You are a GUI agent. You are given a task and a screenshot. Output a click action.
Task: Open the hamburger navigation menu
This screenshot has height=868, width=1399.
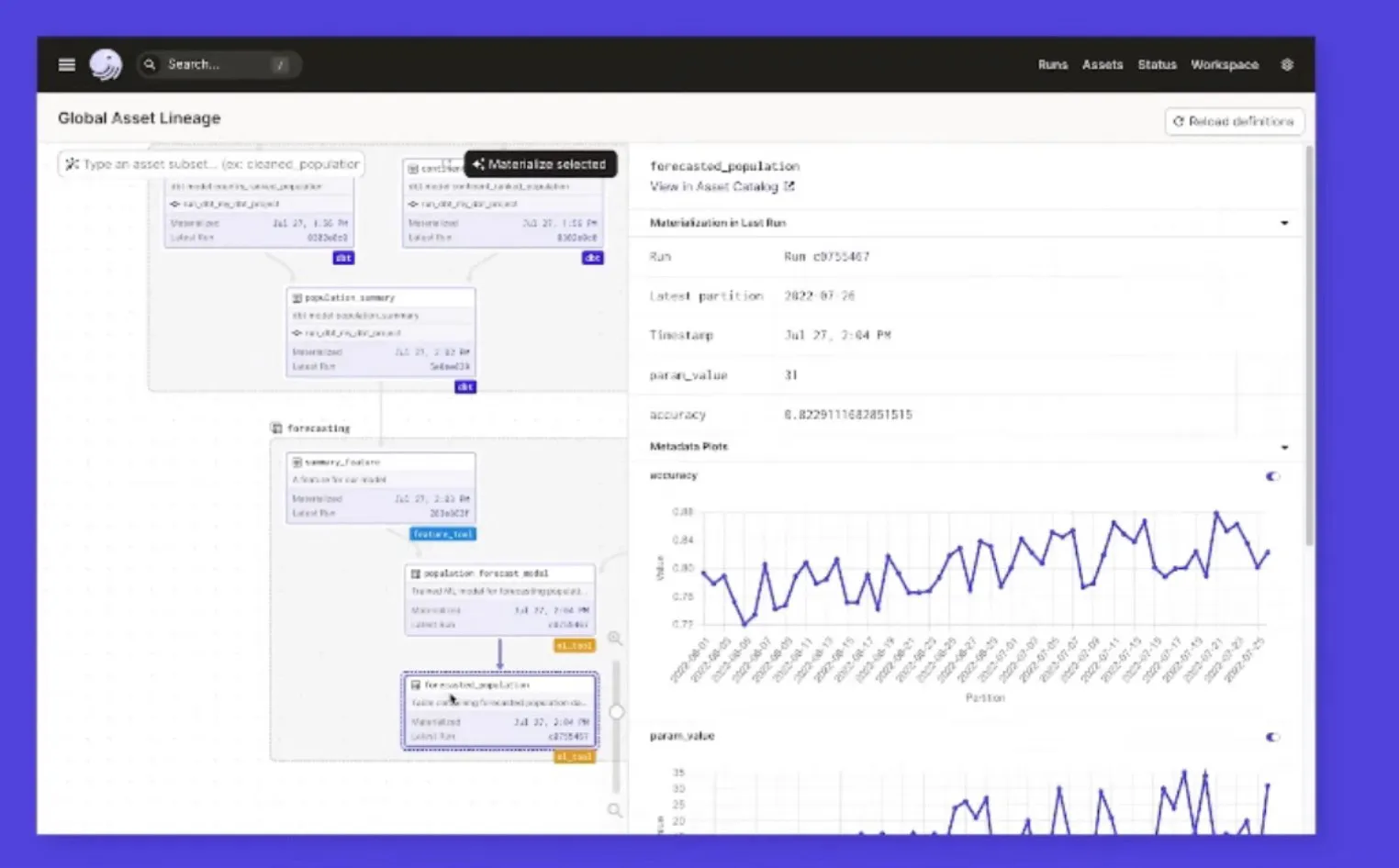click(66, 64)
